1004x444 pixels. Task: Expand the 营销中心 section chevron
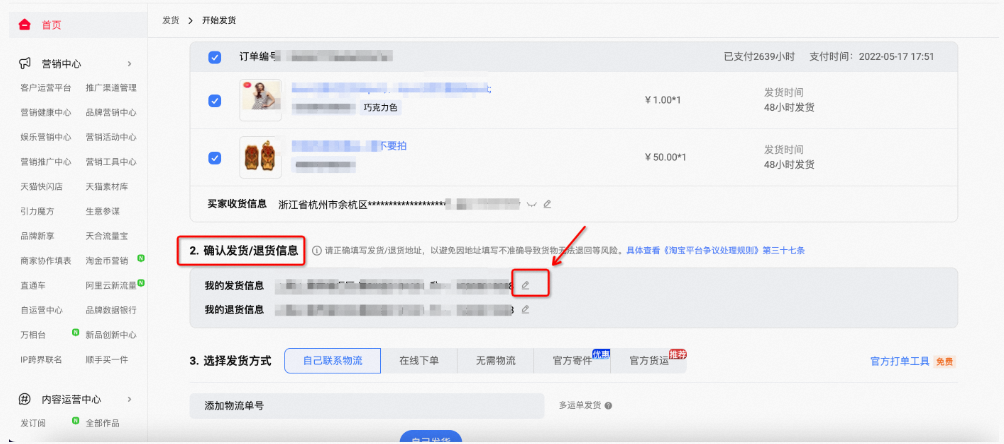129,63
